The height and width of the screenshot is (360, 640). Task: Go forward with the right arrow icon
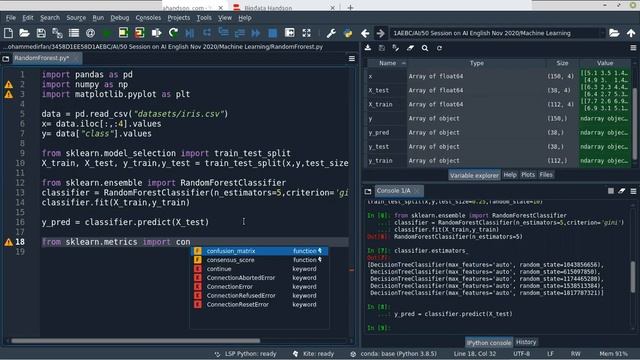click(x=380, y=33)
